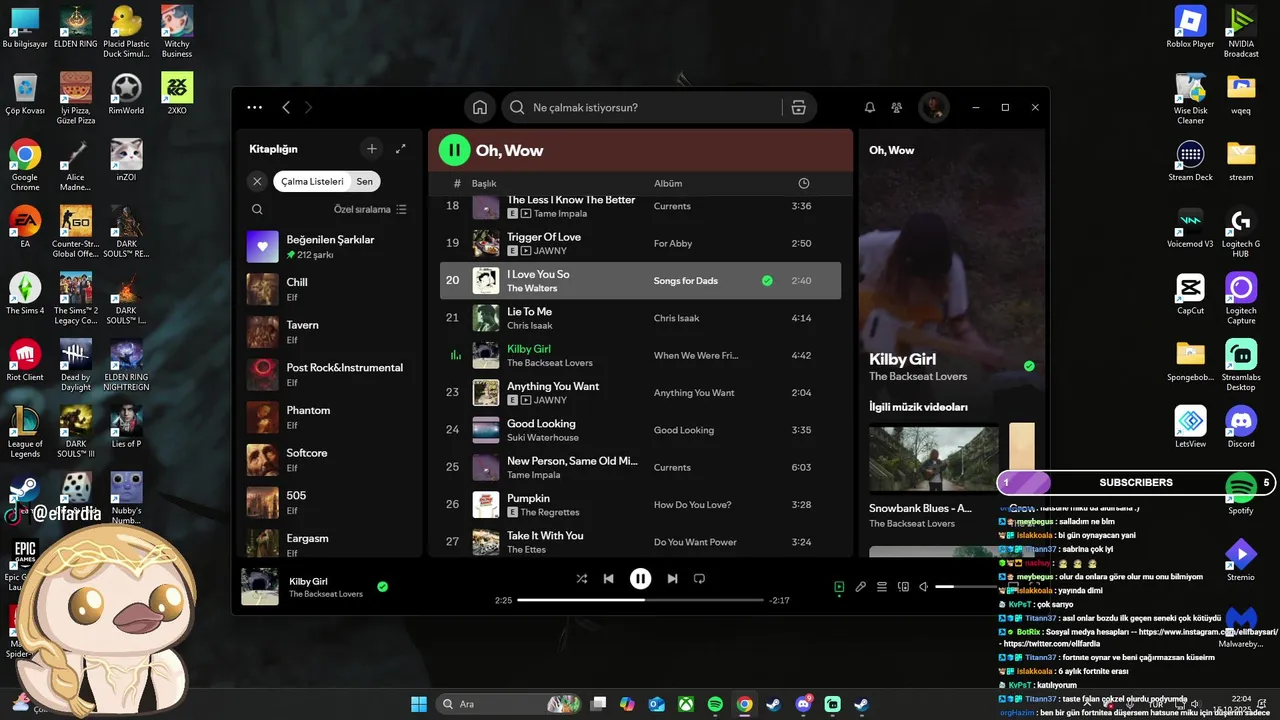Pause playback with the bottom round button
Image resolution: width=1280 pixels, height=720 pixels.
640,579
